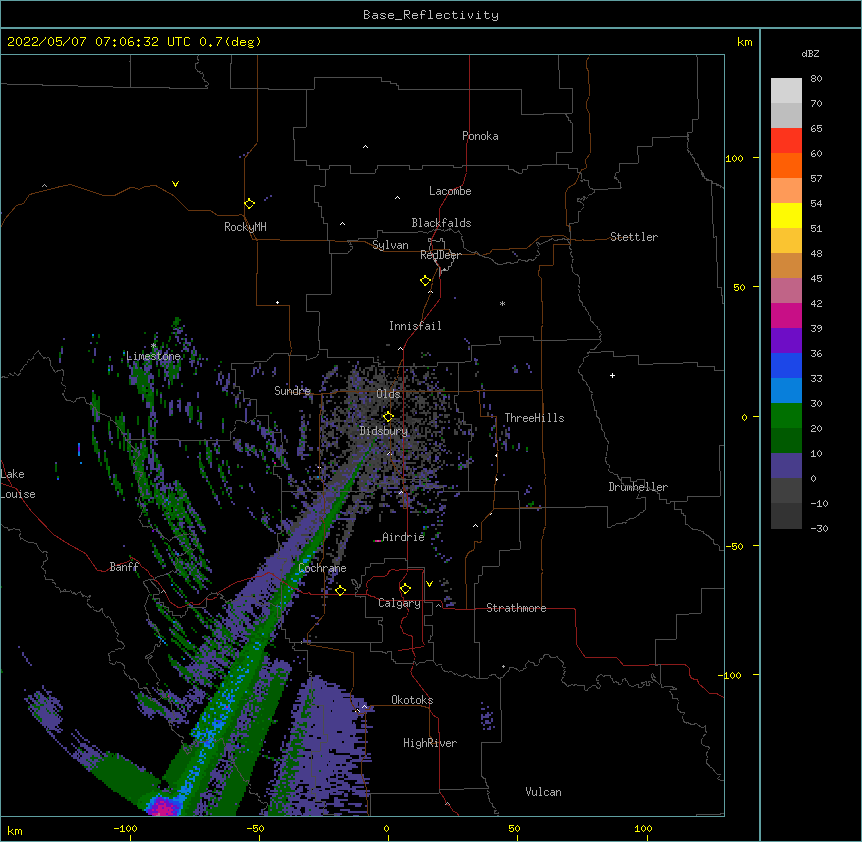Viewport: 862px width, 842px height.
Task: Click the RockyMH label
Action: point(245,227)
